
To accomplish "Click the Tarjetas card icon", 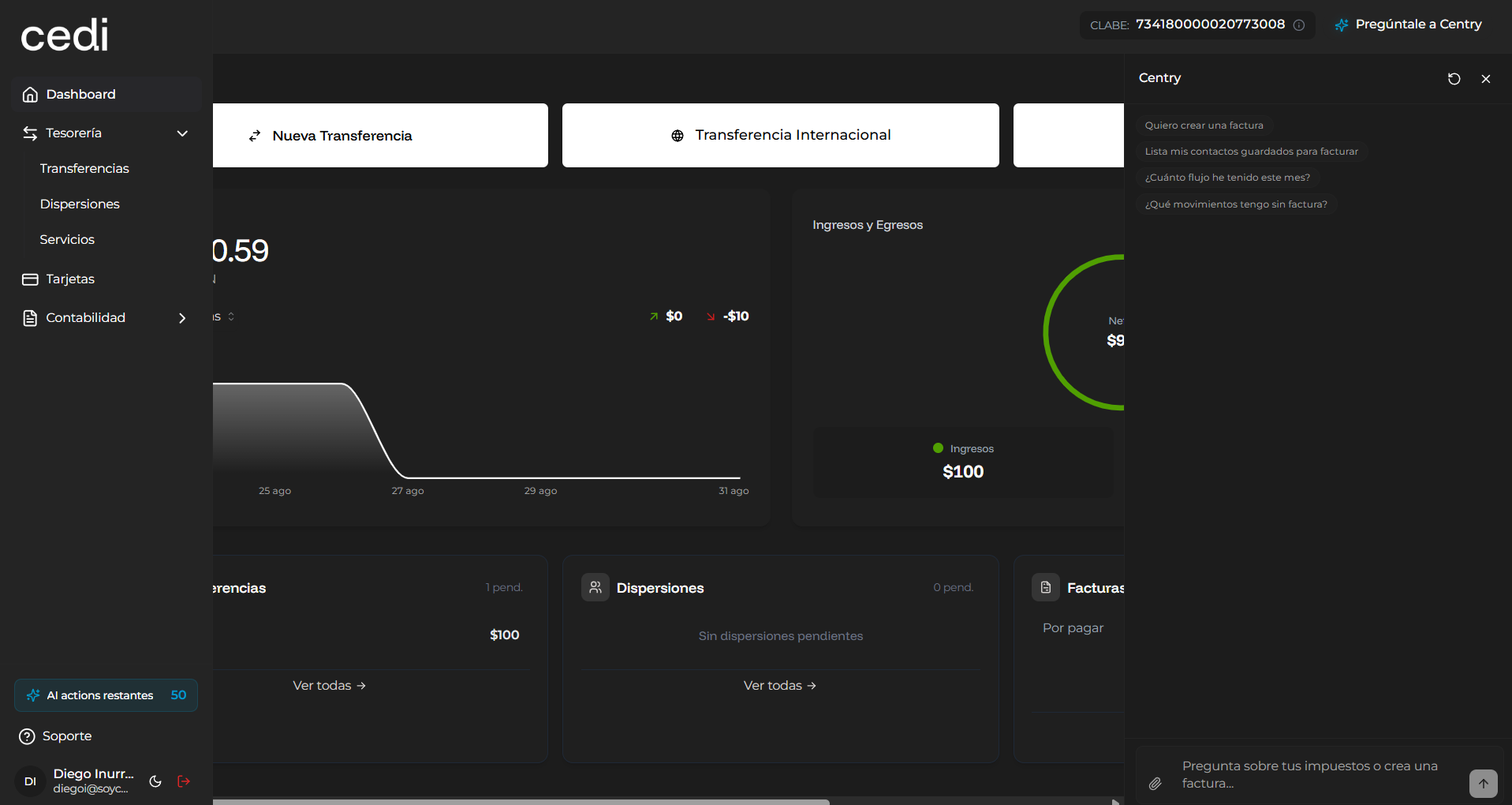I will pos(30,279).
